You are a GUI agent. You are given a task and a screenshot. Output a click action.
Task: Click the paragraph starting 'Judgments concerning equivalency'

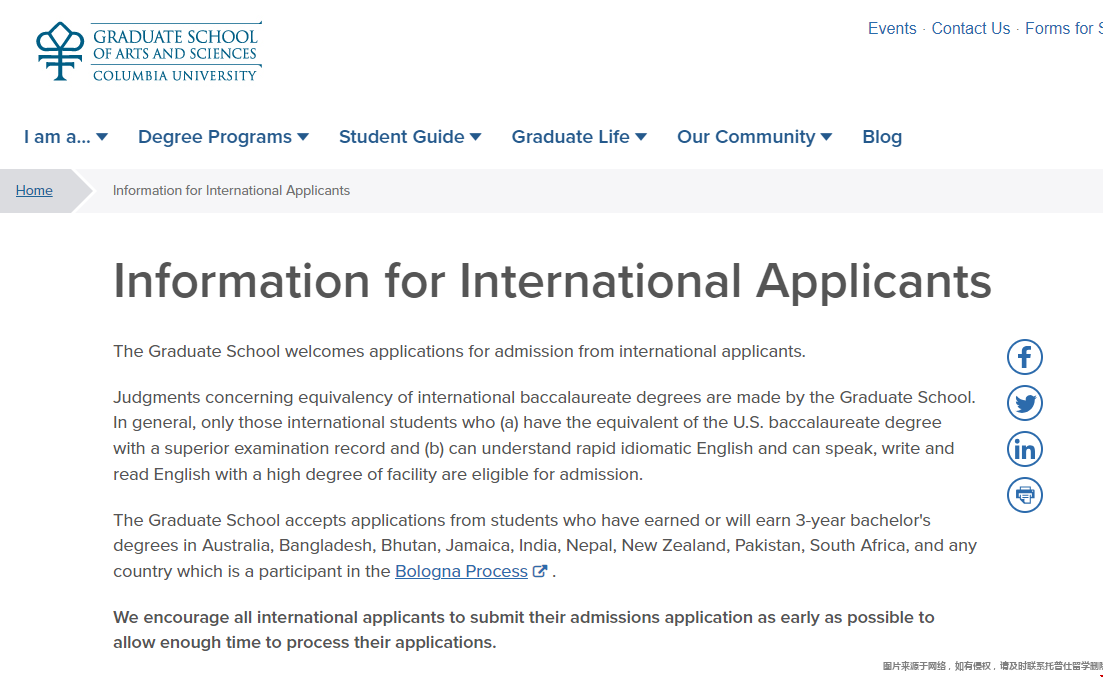[x=544, y=436]
